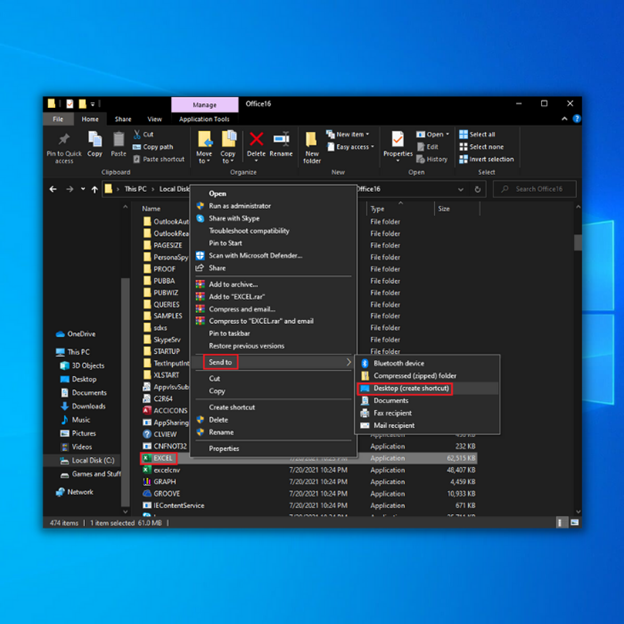Open the File tab
The width and height of the screenshot is (624, 624).
[x=58, y=119]
